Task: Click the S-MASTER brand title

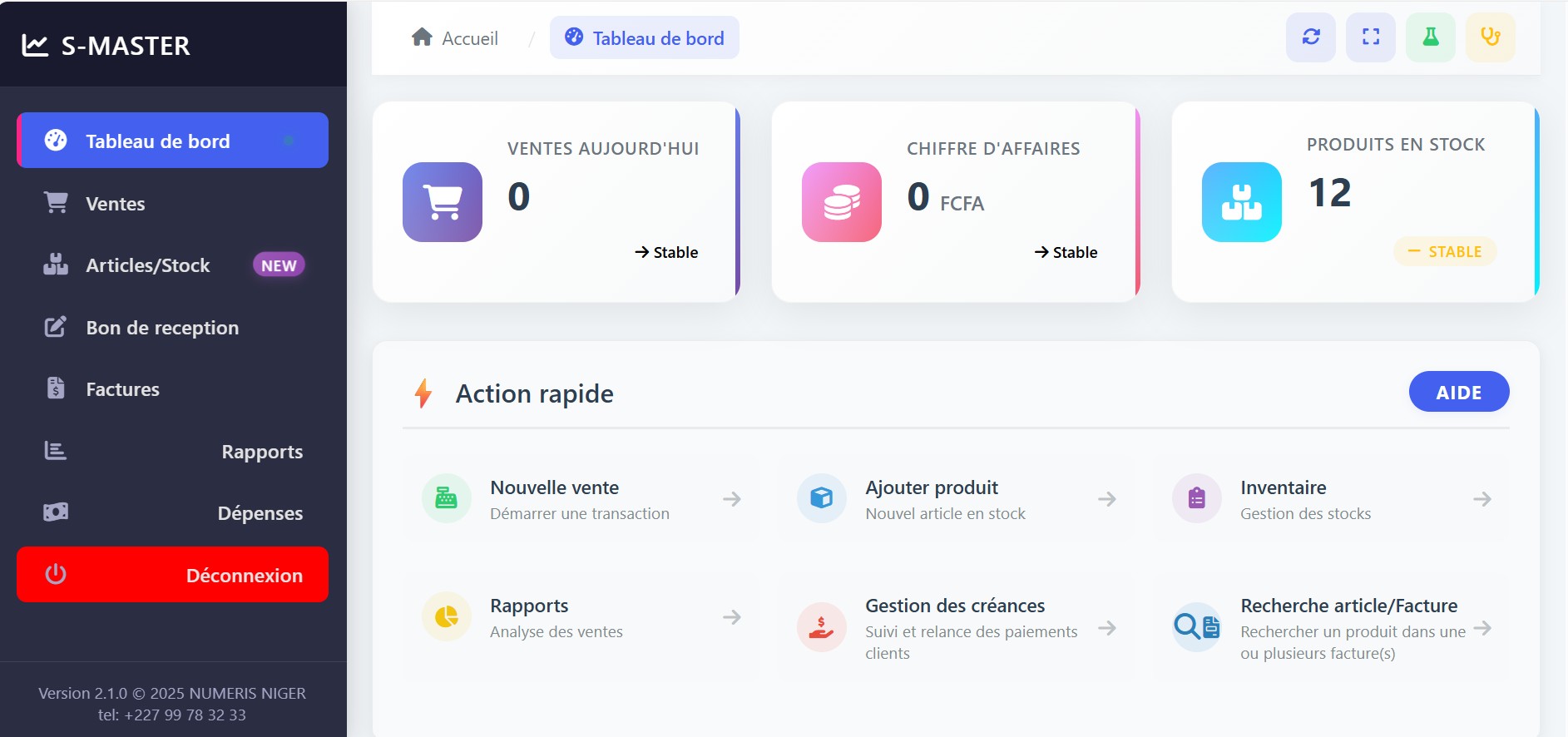Action: (x=126, y=46)
